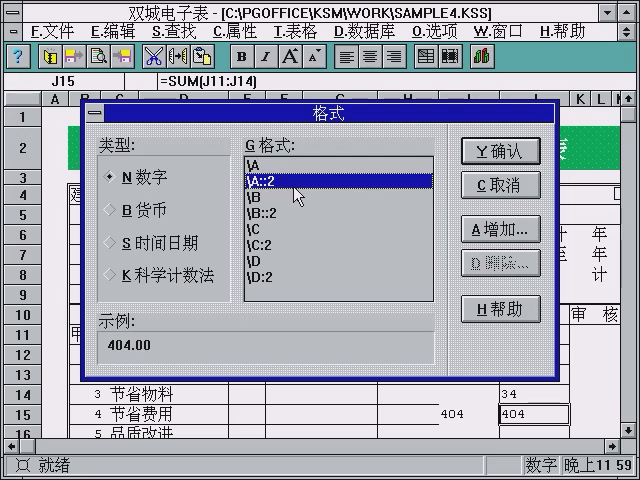Open the S.查找 search menu
The width and height of the screenshot is (640, 480).
pyautogui.click(x=174, y=31)
